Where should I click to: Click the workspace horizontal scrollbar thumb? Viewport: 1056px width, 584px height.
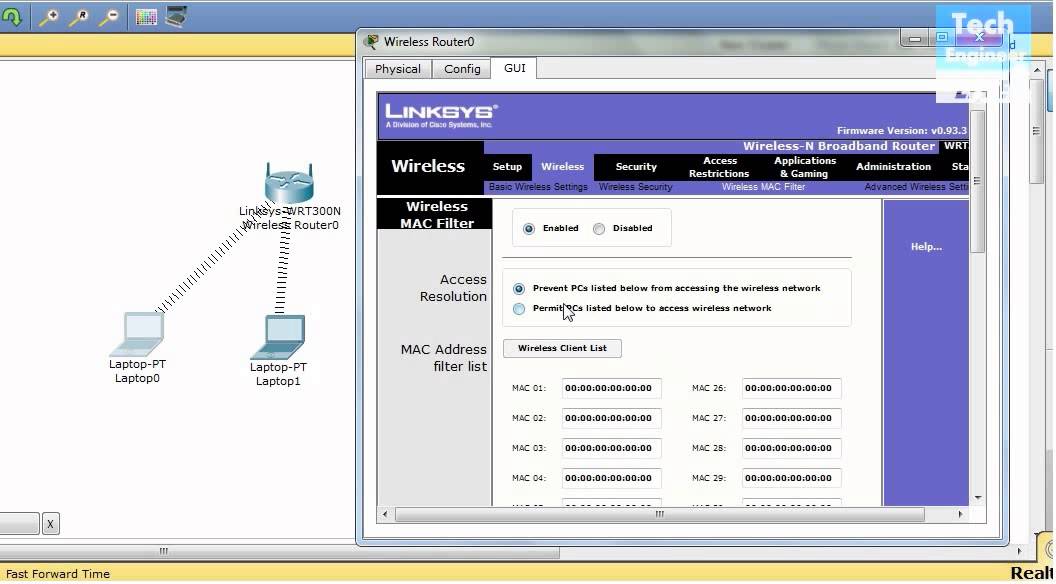(x=279, y=552)
